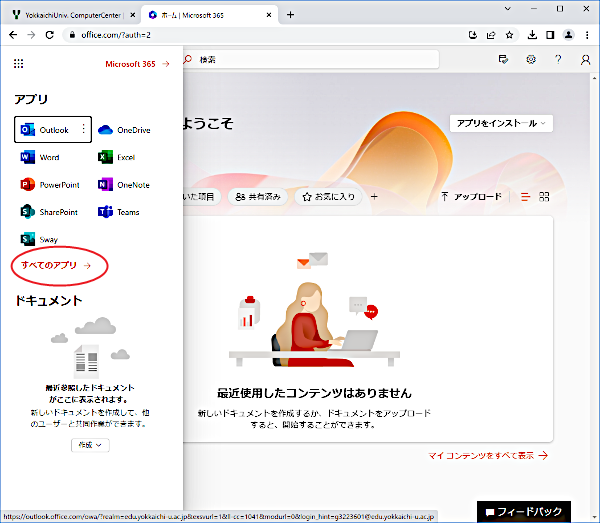Switch to list view layout icon
Screen dimensions: 600x523
526,197
